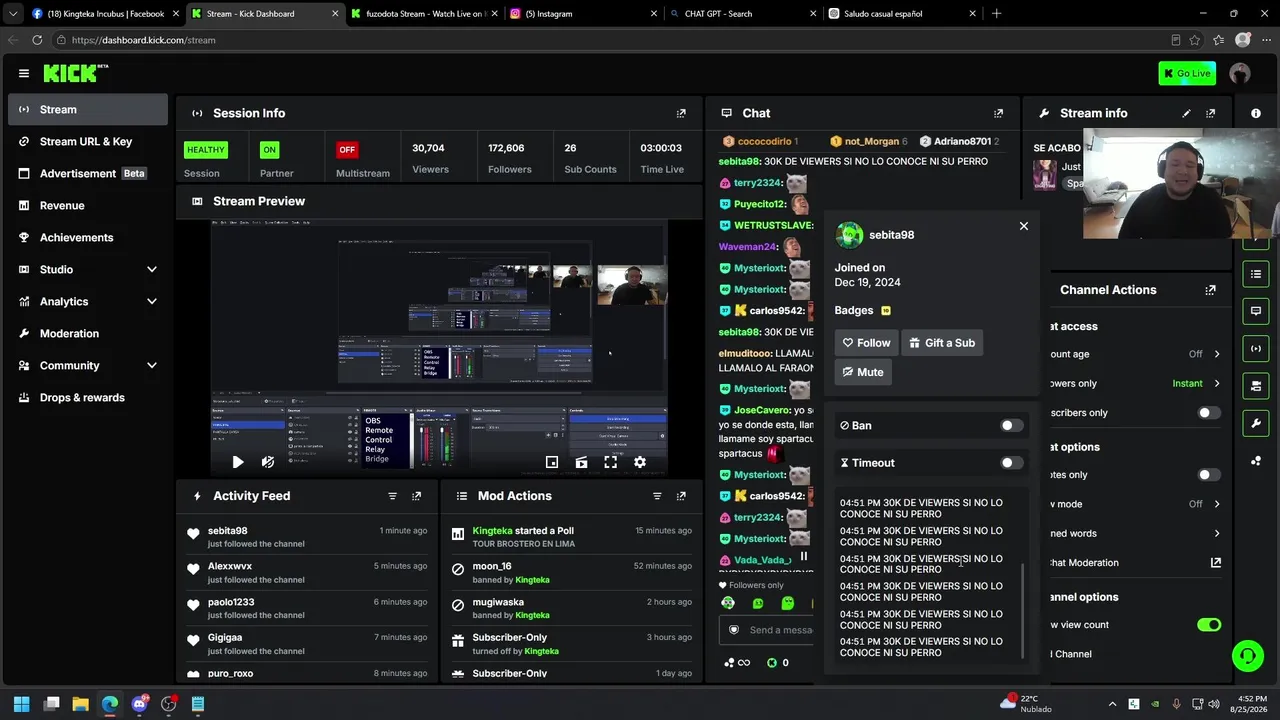Toggle the Ban switch for sebita98
The width and height of the screenshot is (1280, 720).
(1011, 426)
